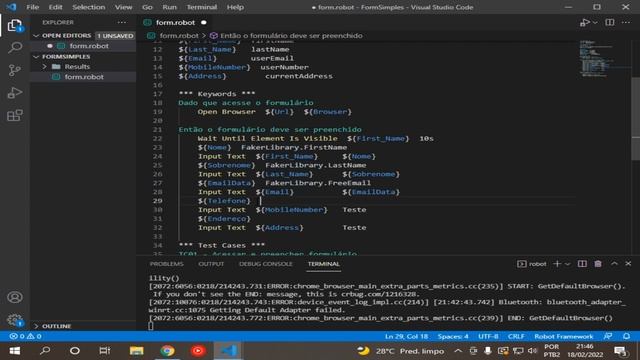Select the form.robot editor tab

pyautogui.click(x=176, y=22)
